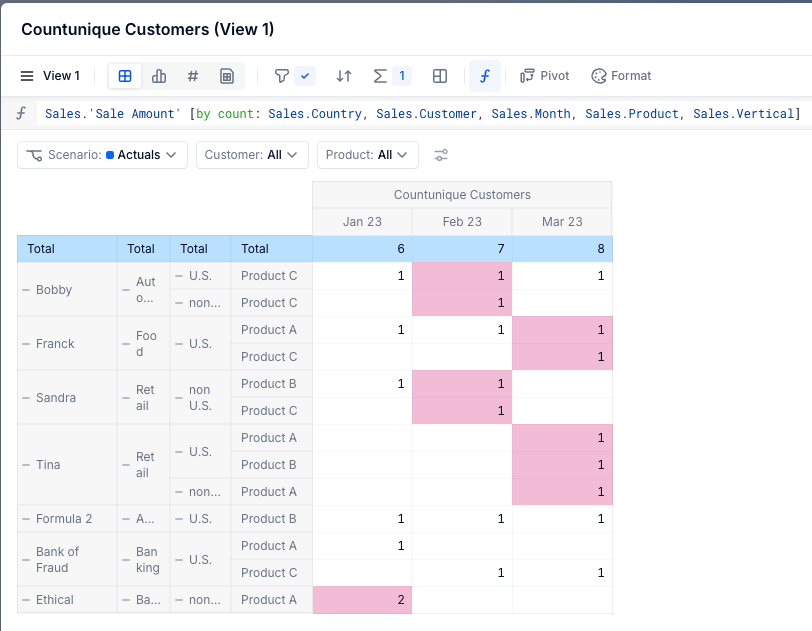
Task: Click the Total cell for Feb 23 showing 7
Action: pos(462,249)
